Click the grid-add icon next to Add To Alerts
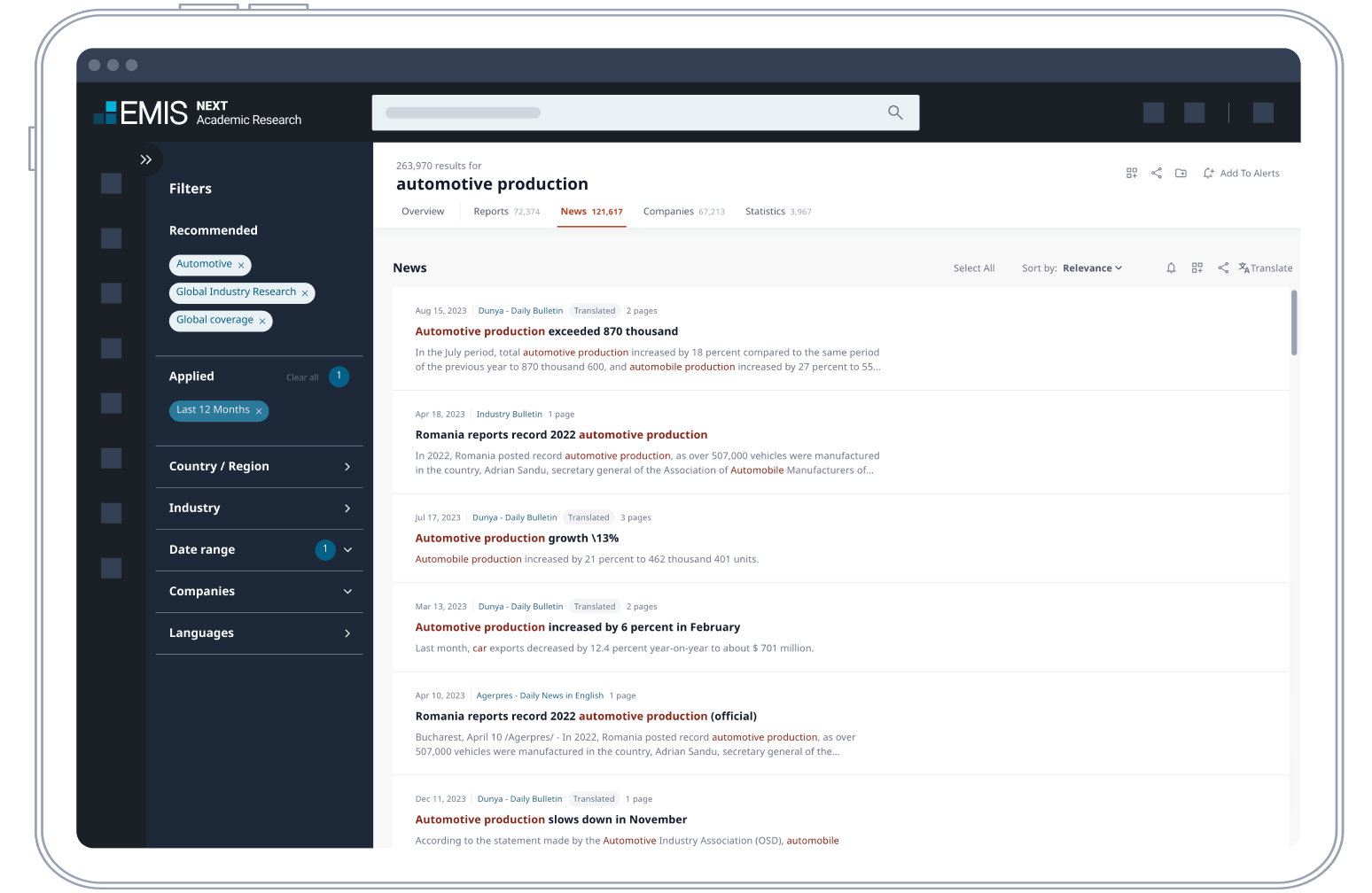This screenshot has height=893, width=1372. pyautogui.click(x=1132, y=173)
